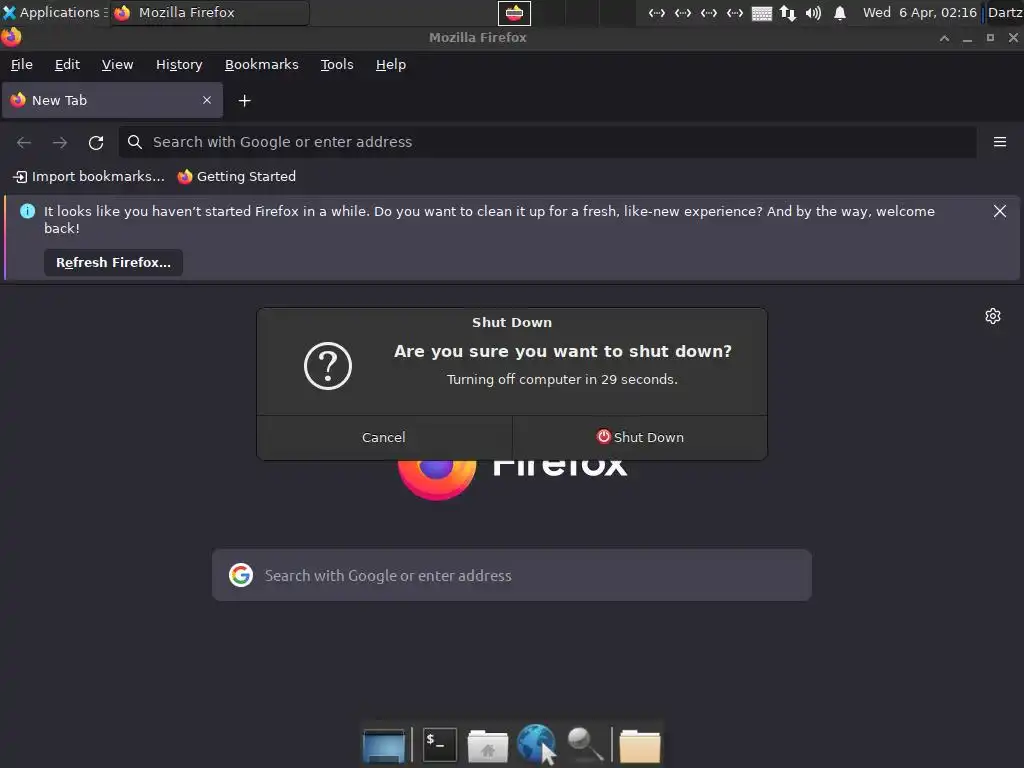Open the Getting Started bookmark
1024x768 pixels.
tap(237, 176)
